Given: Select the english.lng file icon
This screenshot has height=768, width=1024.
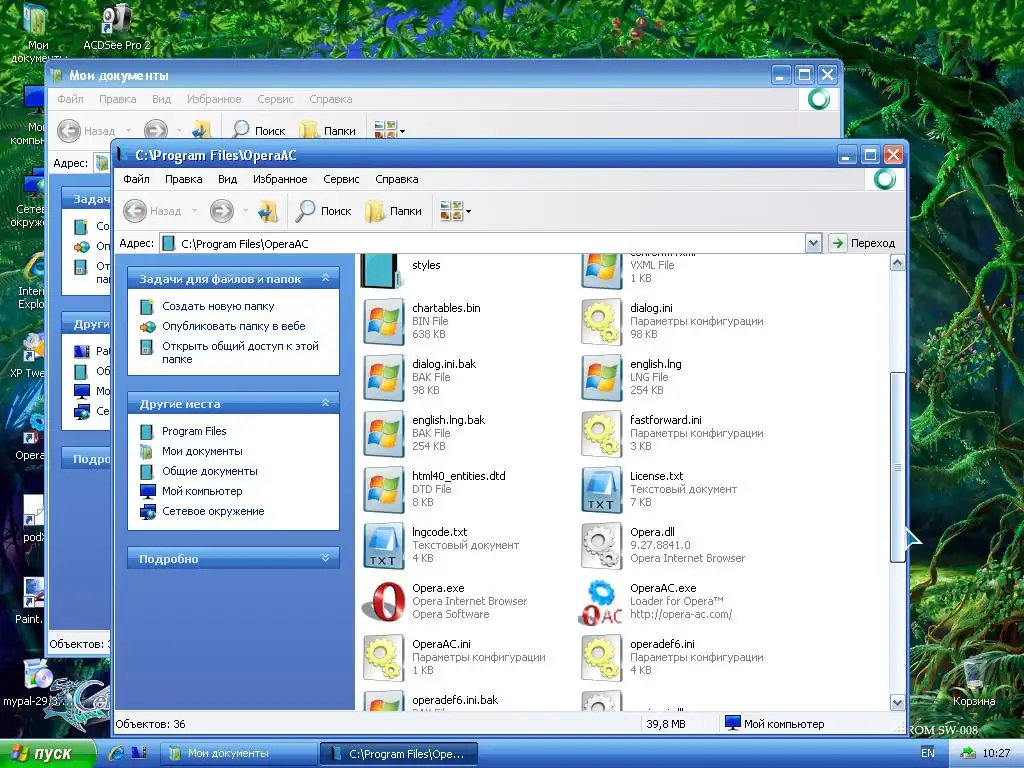Looking at the screenshot, I should point(601,377).
